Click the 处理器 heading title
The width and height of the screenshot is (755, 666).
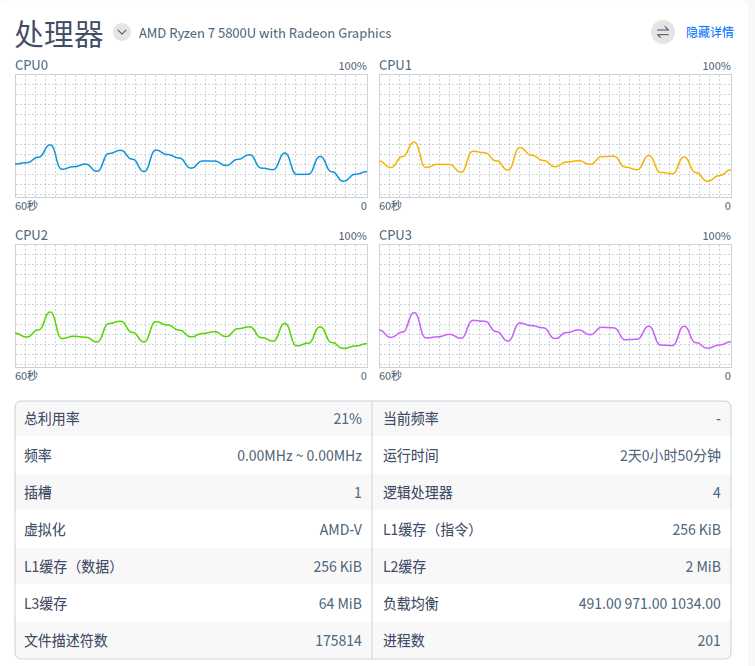pos(60,33)
